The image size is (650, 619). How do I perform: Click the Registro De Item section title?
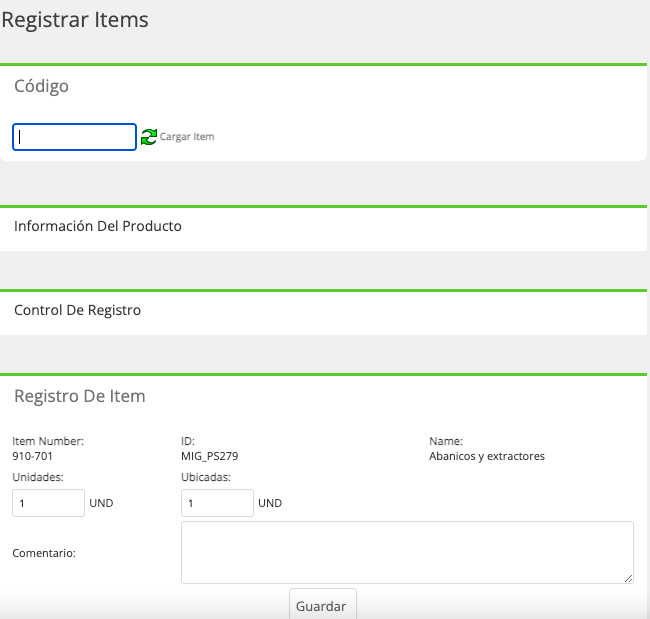80,396
